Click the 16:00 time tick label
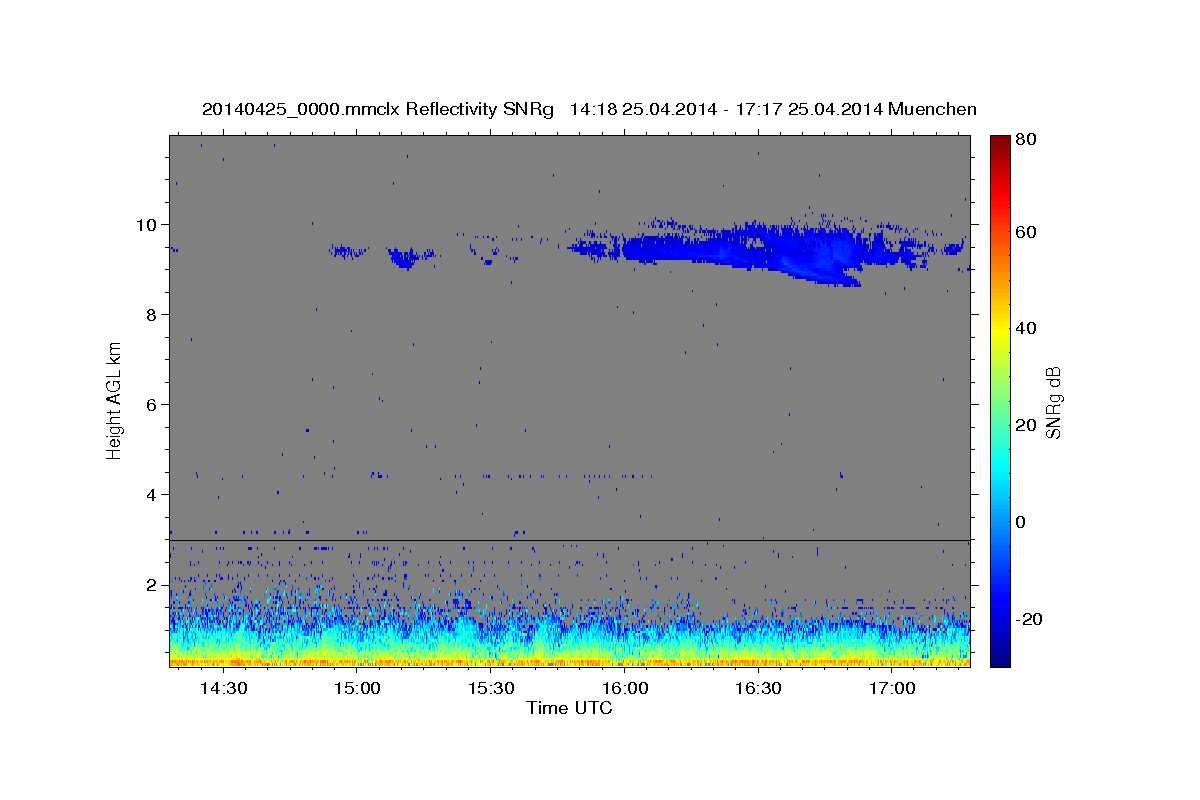The image size is (1200, 800). click(625, 688)
